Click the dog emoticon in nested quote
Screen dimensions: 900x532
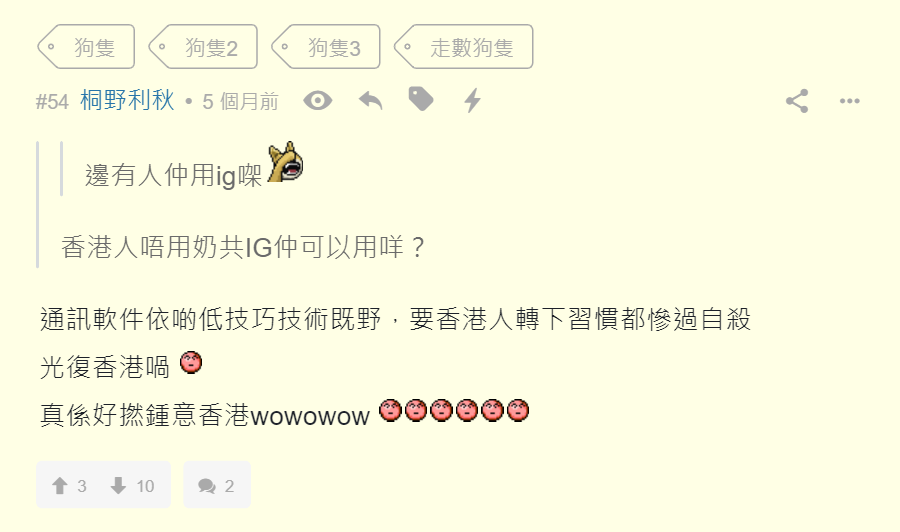[x=285, y=162]
